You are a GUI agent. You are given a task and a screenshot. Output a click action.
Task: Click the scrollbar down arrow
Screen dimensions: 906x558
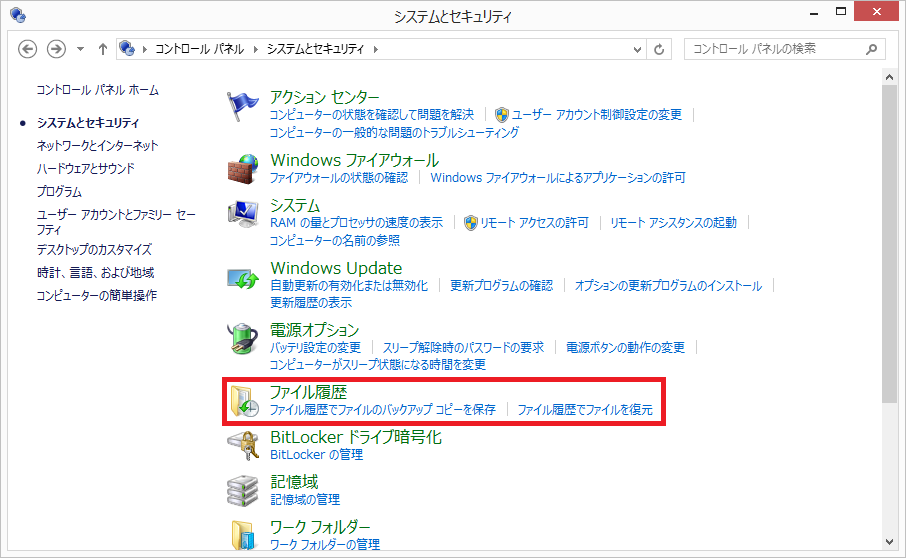[x=890, y=542]
